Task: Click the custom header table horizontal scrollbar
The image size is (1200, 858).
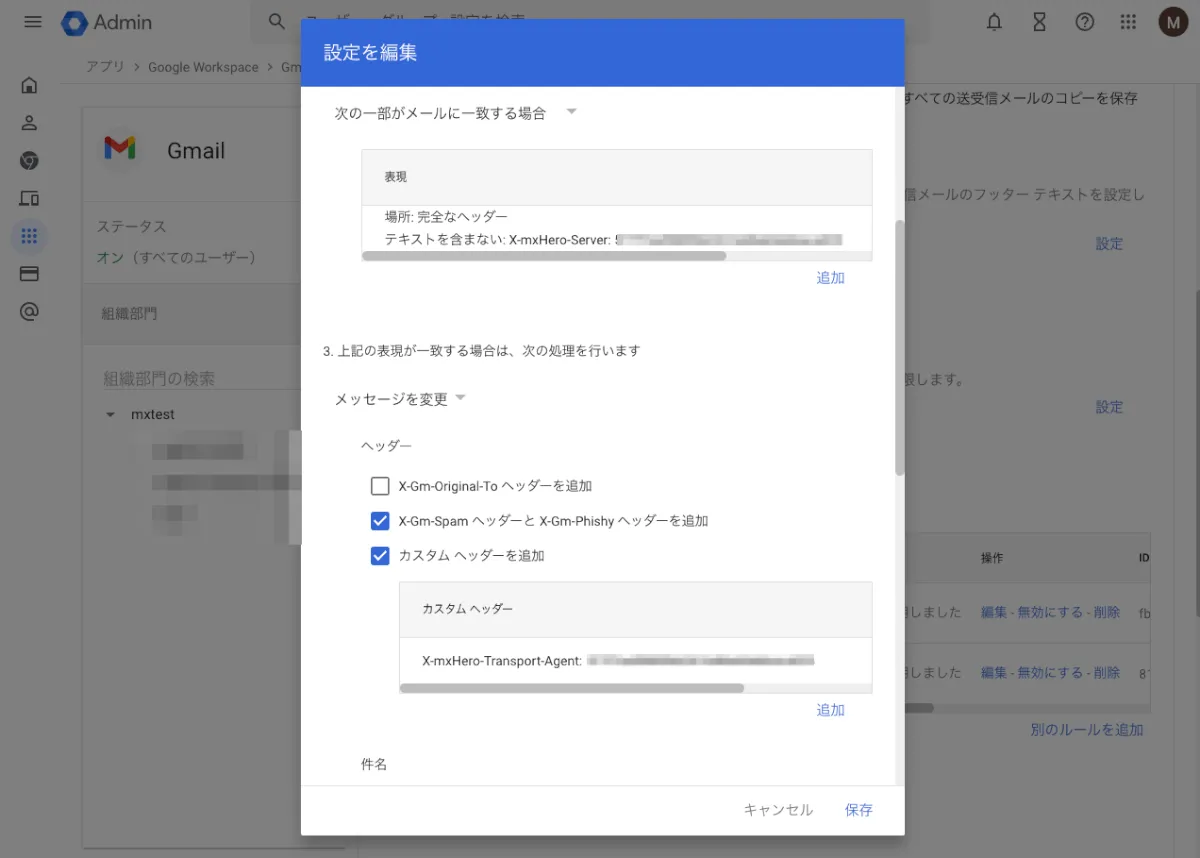Action: click(x=572, y=688)
